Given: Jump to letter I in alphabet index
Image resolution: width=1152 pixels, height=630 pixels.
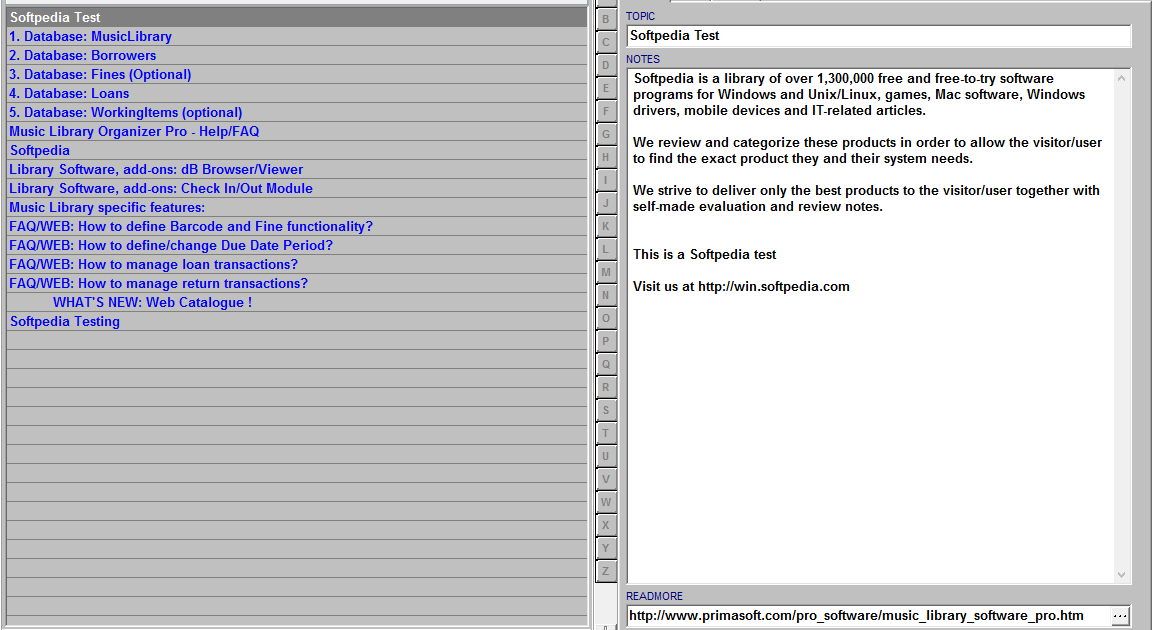Looking at the screenshot, I should click(606, 180).
